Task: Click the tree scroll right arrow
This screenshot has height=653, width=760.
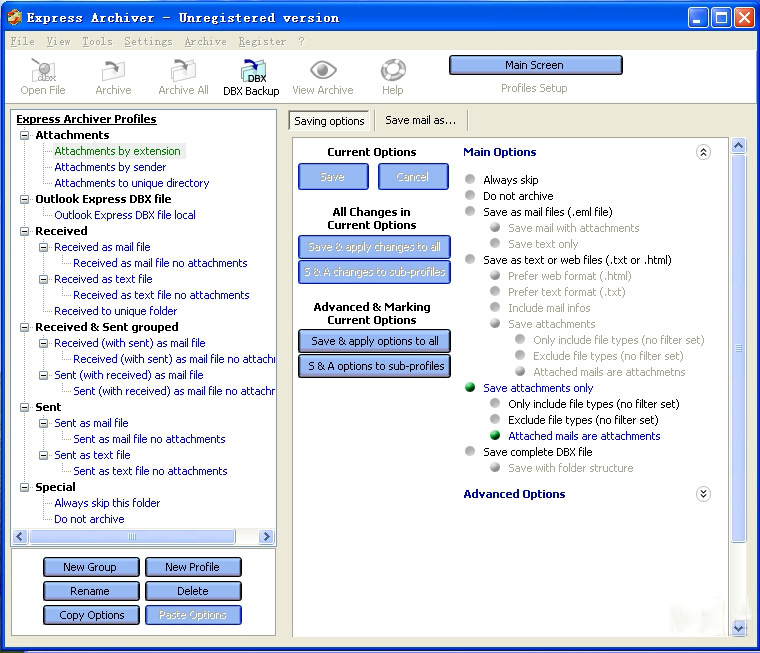Action: [x=266, y=537]
